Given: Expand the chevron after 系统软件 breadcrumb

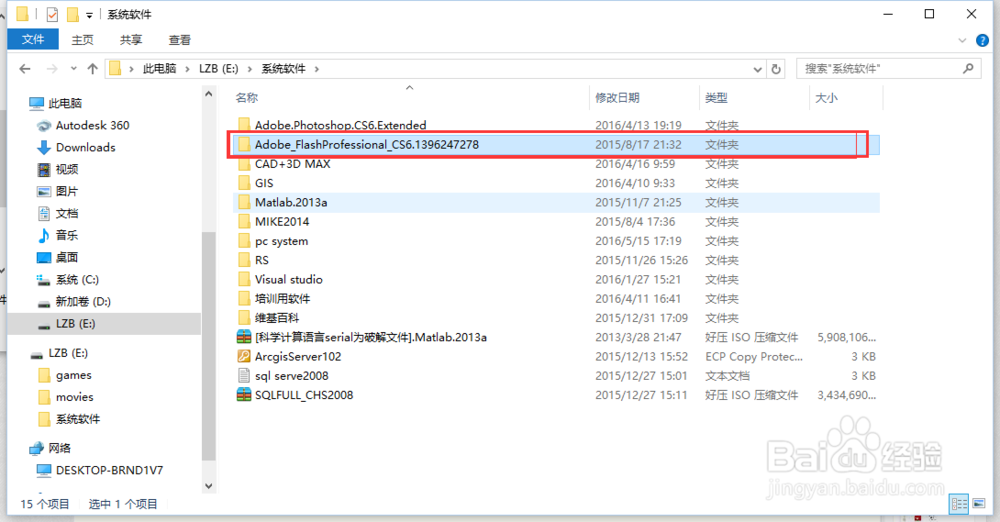Looking at the screenshot, I should 317,68.
